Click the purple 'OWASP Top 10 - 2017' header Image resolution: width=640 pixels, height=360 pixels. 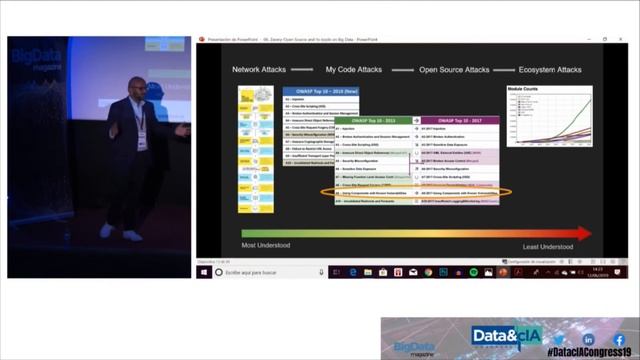coord(460,120)
